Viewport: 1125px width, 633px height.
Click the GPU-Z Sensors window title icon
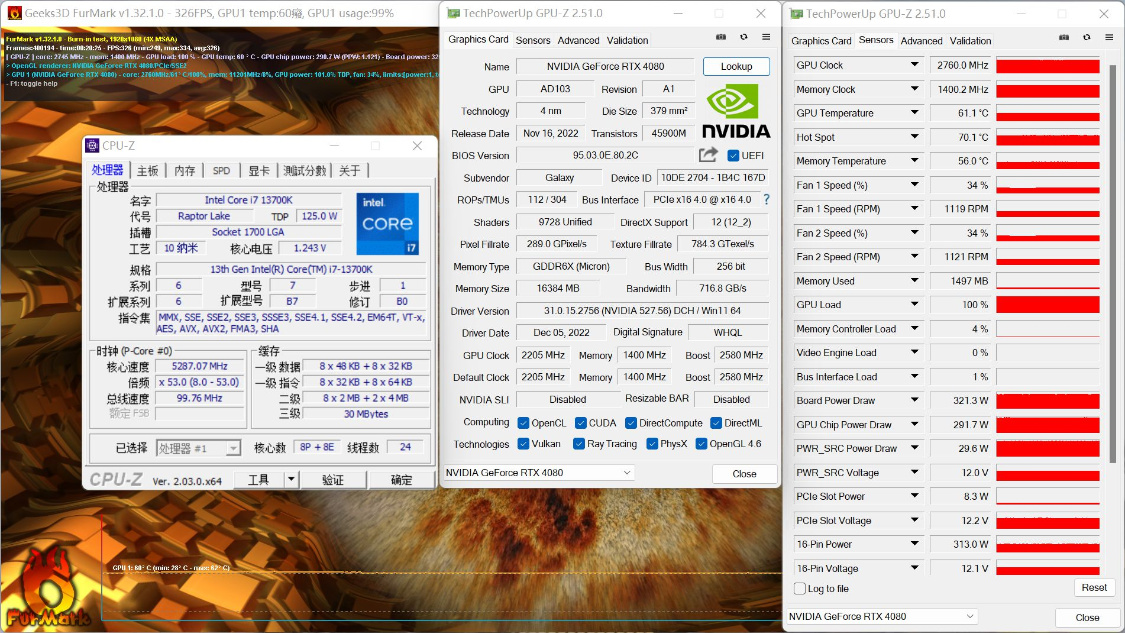796,14
